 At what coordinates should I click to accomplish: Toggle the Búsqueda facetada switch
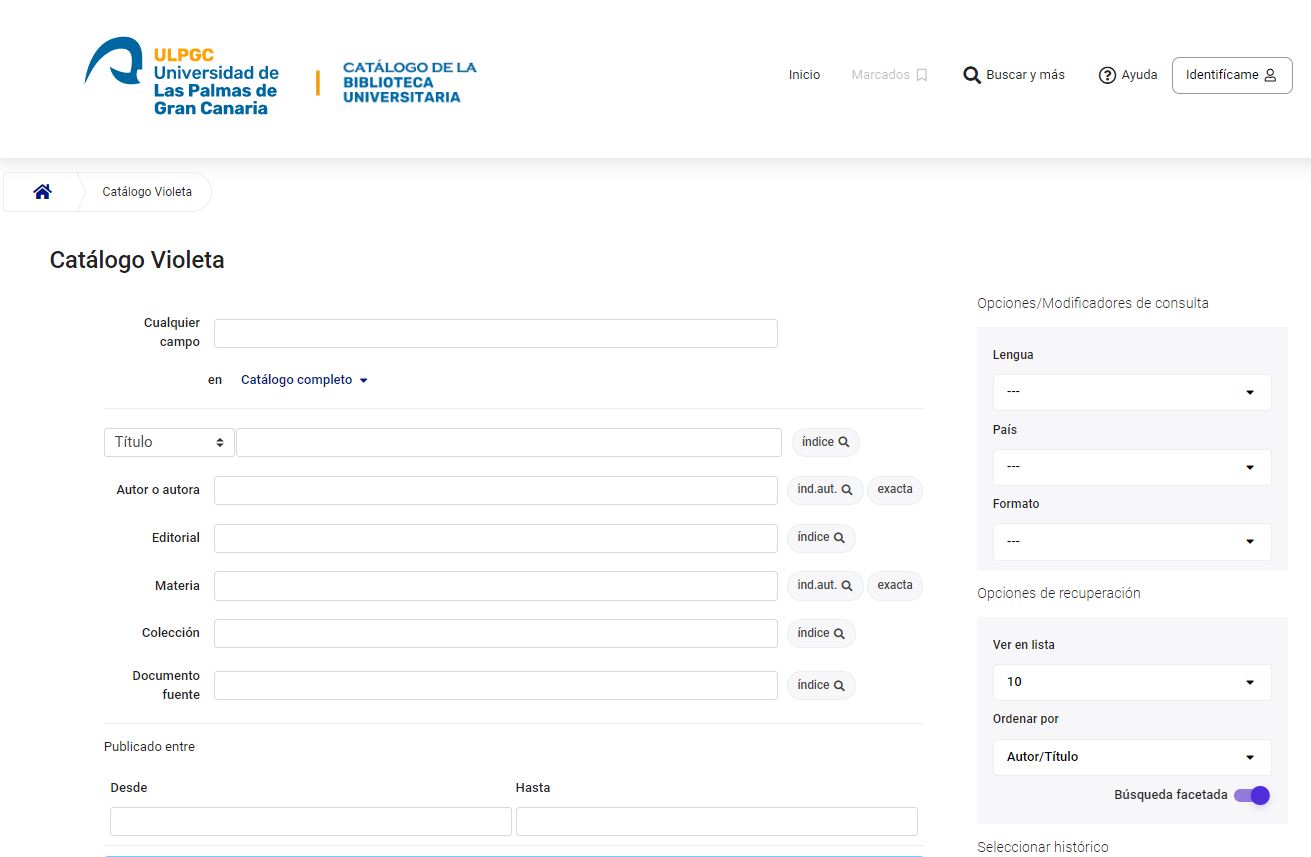pos(1251,795)
